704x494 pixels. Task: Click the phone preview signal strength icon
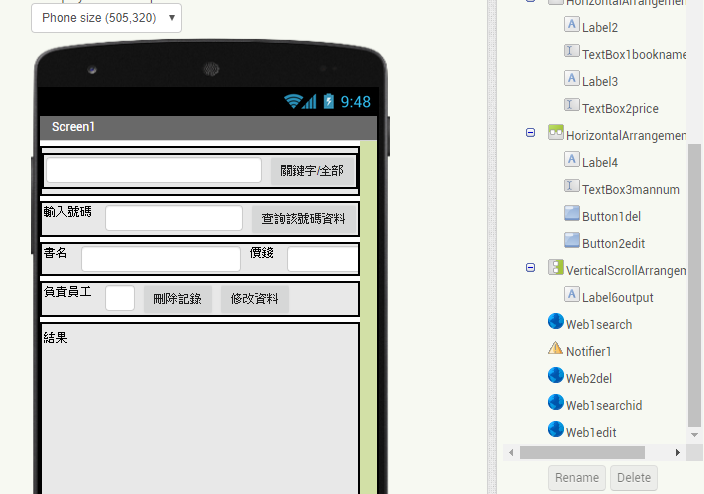pyautogui.click(x=309, y=101)
